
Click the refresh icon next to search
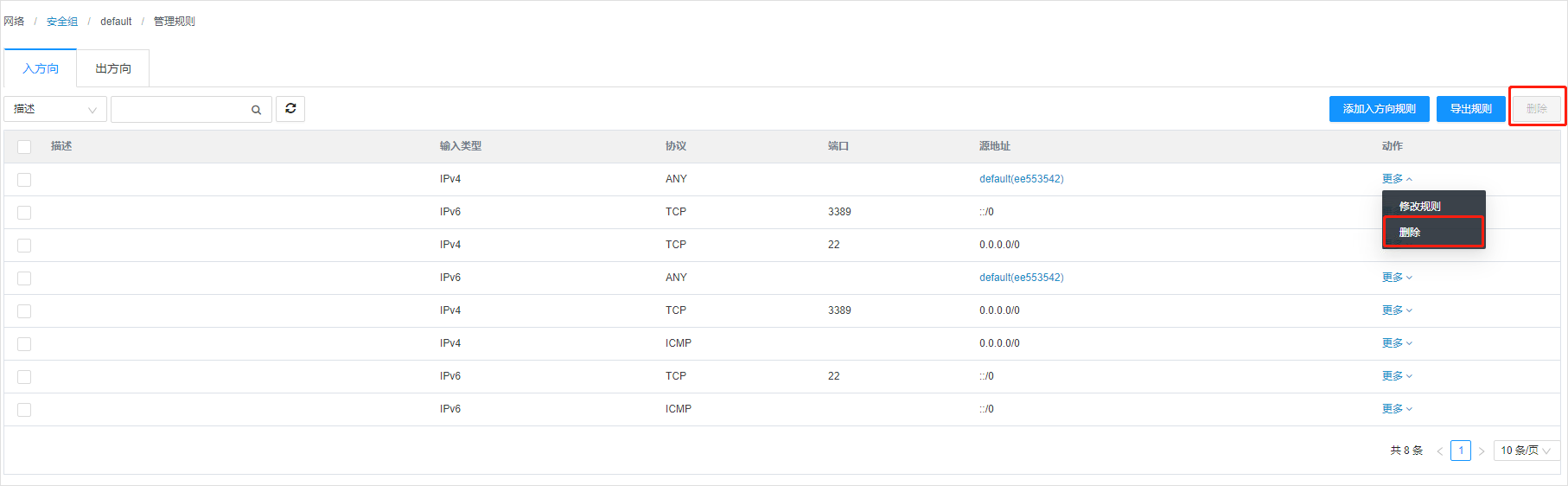(290, 109)
